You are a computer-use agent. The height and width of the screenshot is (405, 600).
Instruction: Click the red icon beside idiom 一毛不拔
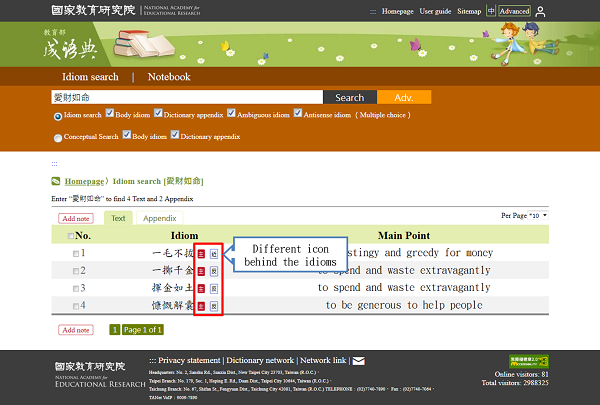tap(201, 254)
